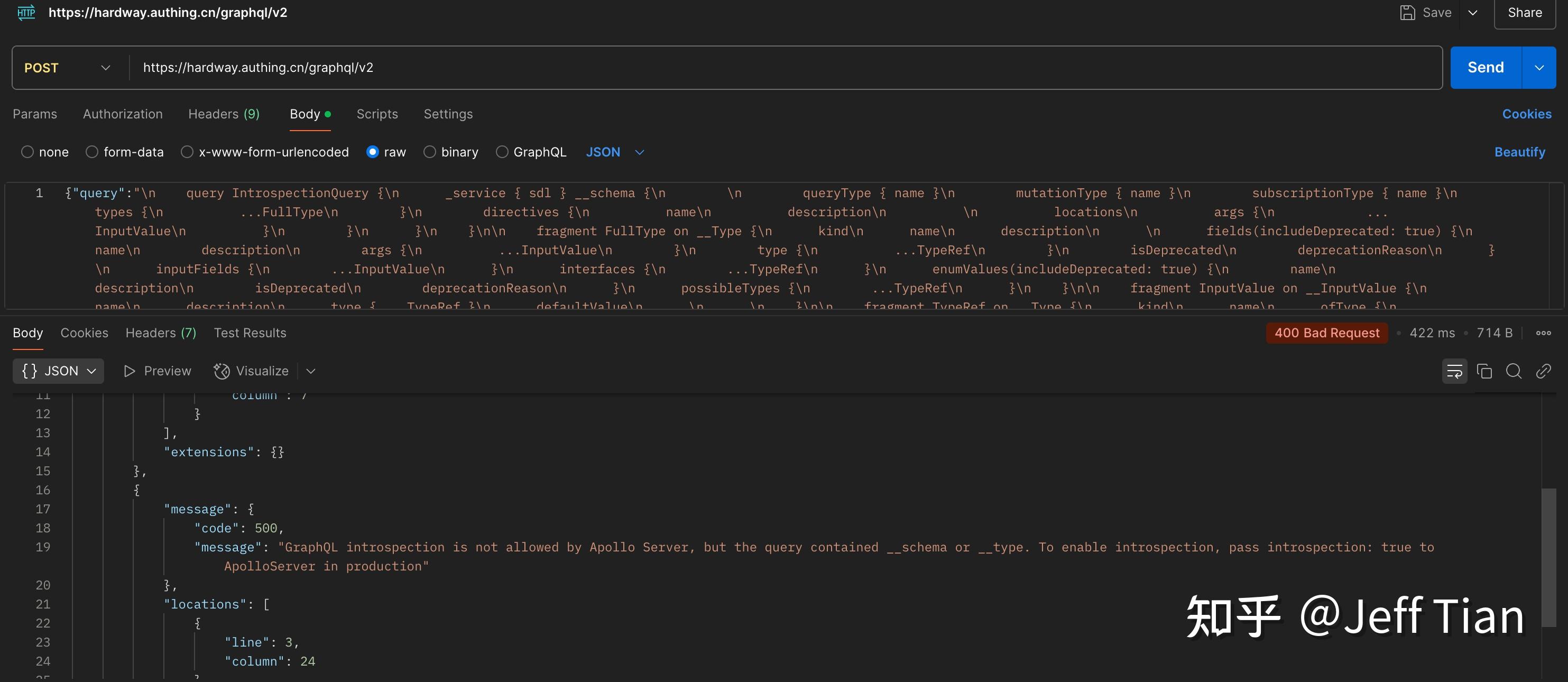The height and width of the screenshot is (682, 1568).
Task: Open the response link icon
Action: coord(1544,371)
